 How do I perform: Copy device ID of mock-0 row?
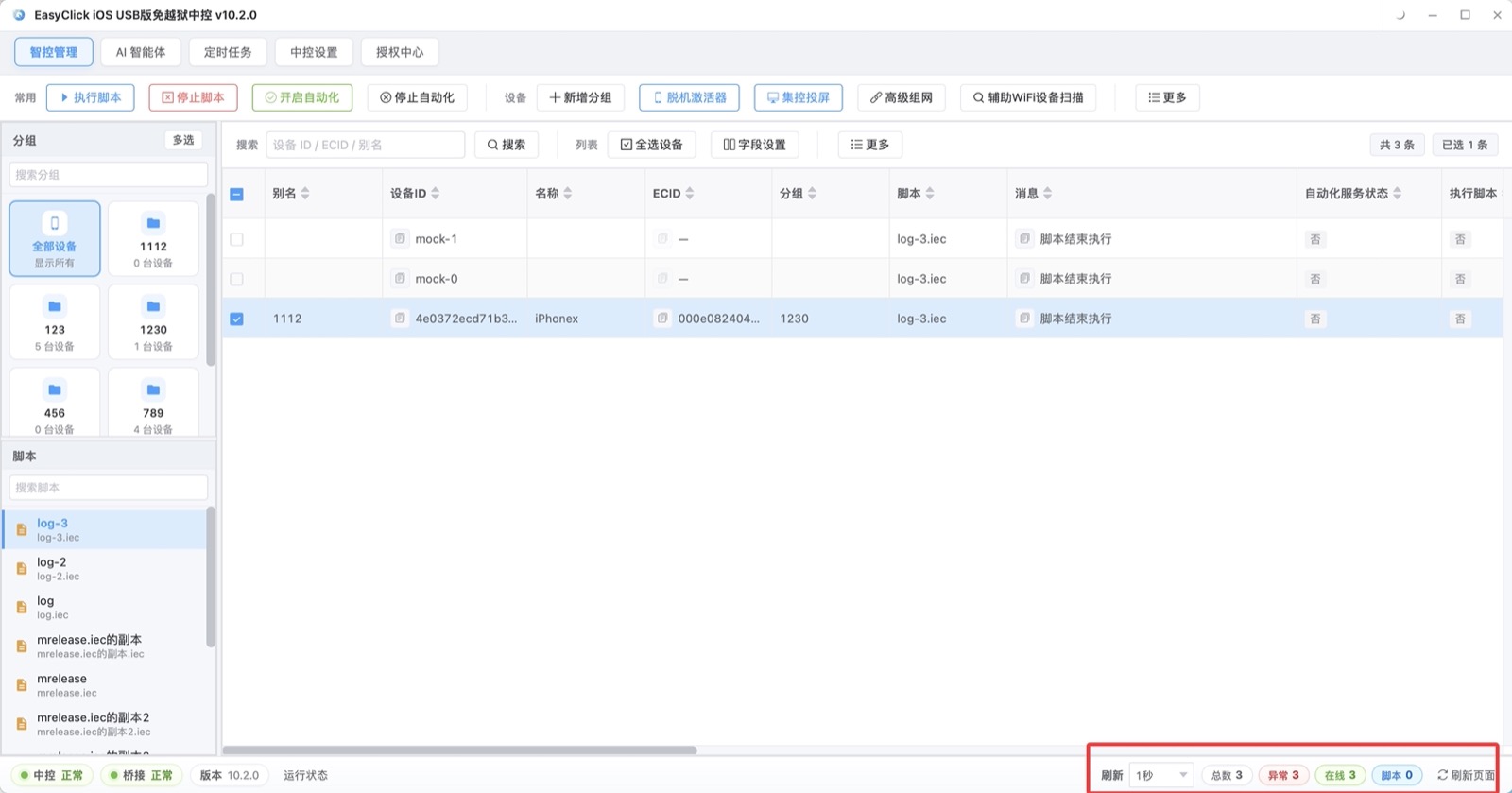[400, 279]
